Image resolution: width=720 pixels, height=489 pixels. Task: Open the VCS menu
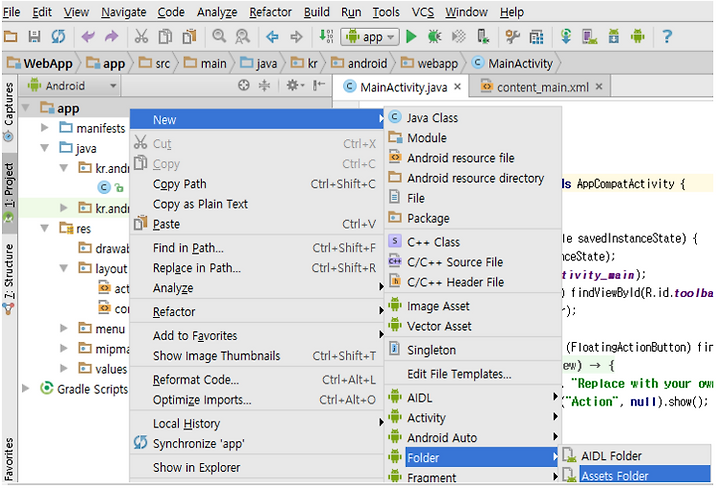pos(422,12)
